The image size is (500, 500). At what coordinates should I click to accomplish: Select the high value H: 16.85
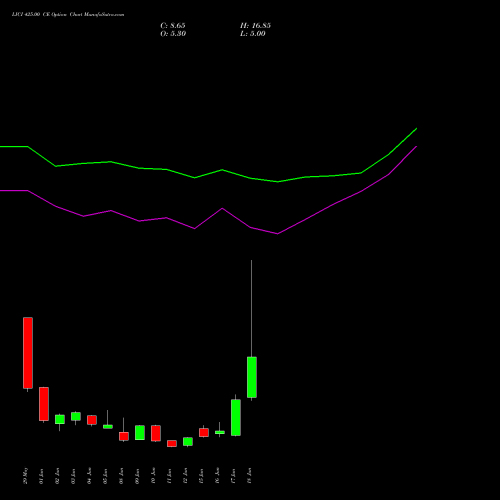click(255, 26)
